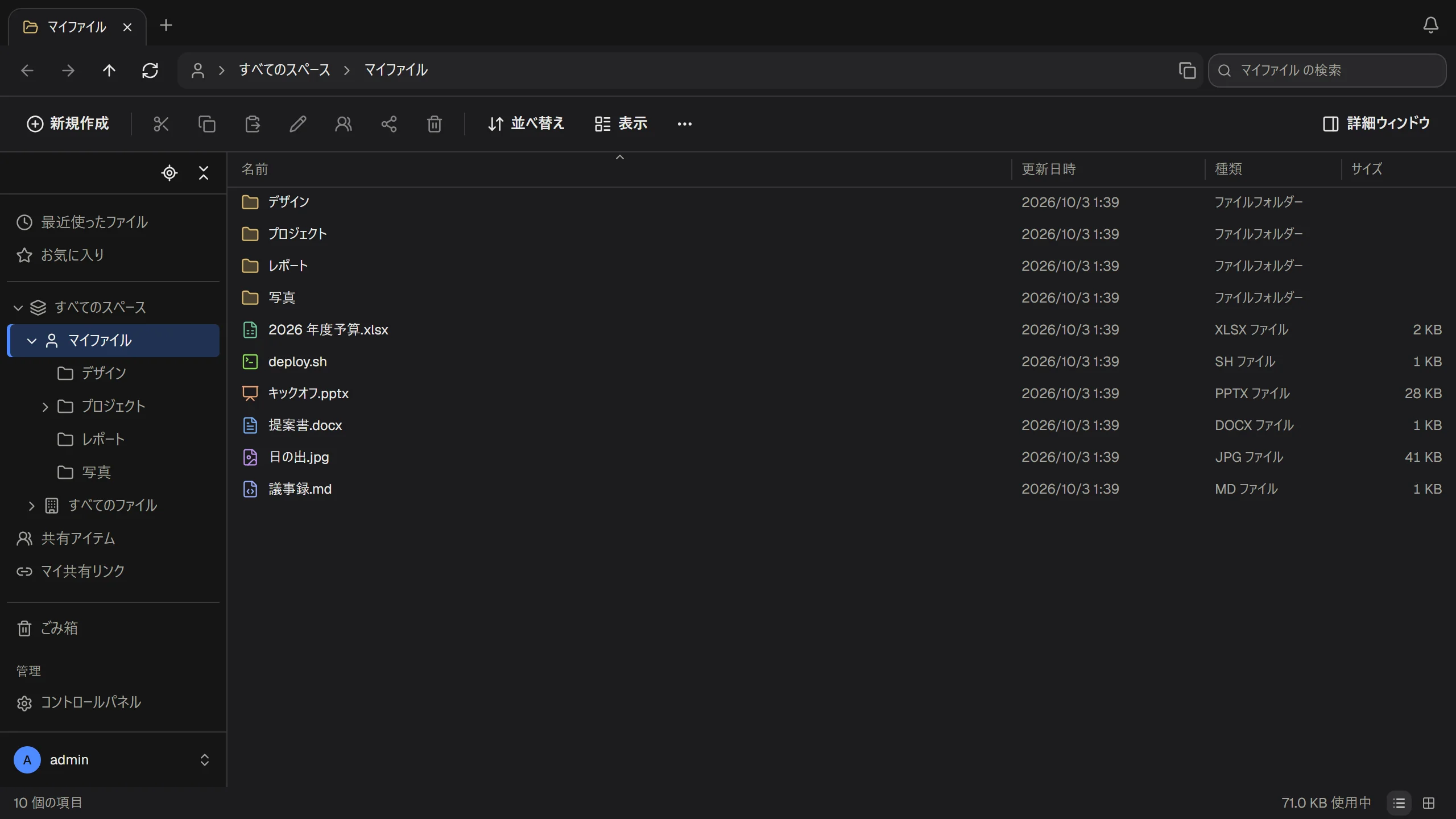Image resolution: width=1456 pixels, height=819 pixels.
Task: Collapse the すべてのスペース tree node
Action: 18,308
